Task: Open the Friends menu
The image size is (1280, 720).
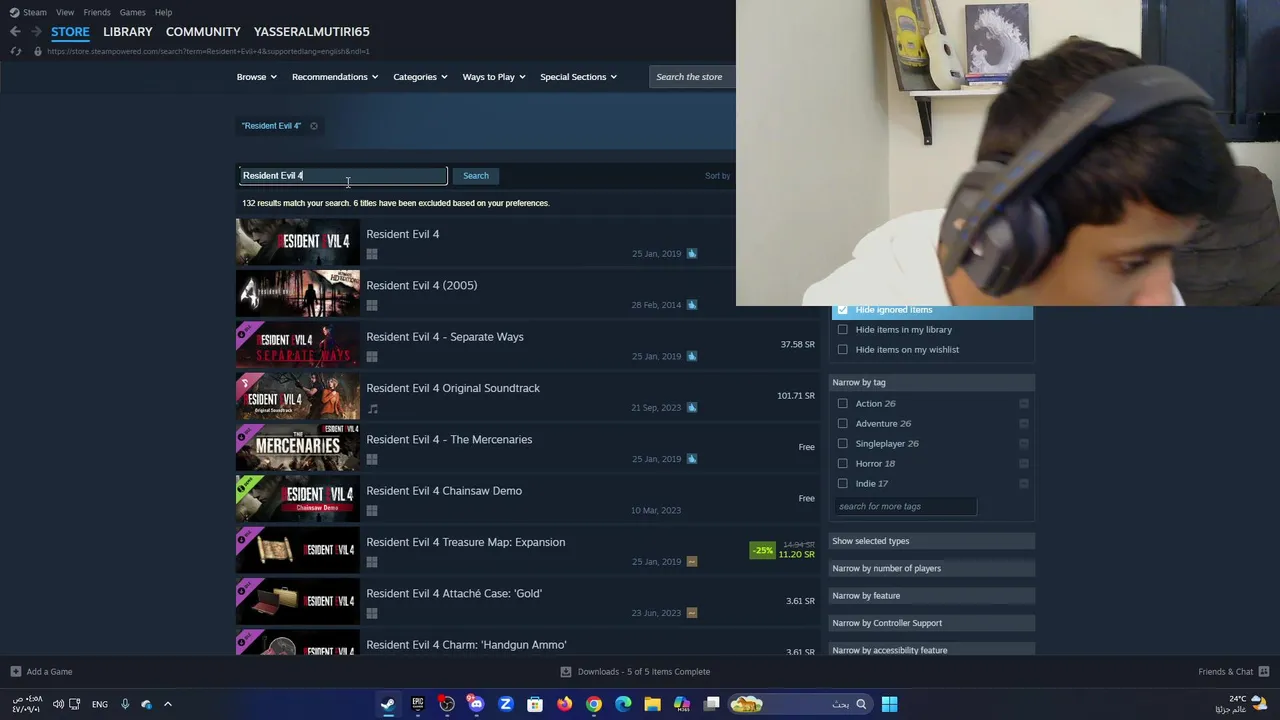Action: [x=97, y=12]
